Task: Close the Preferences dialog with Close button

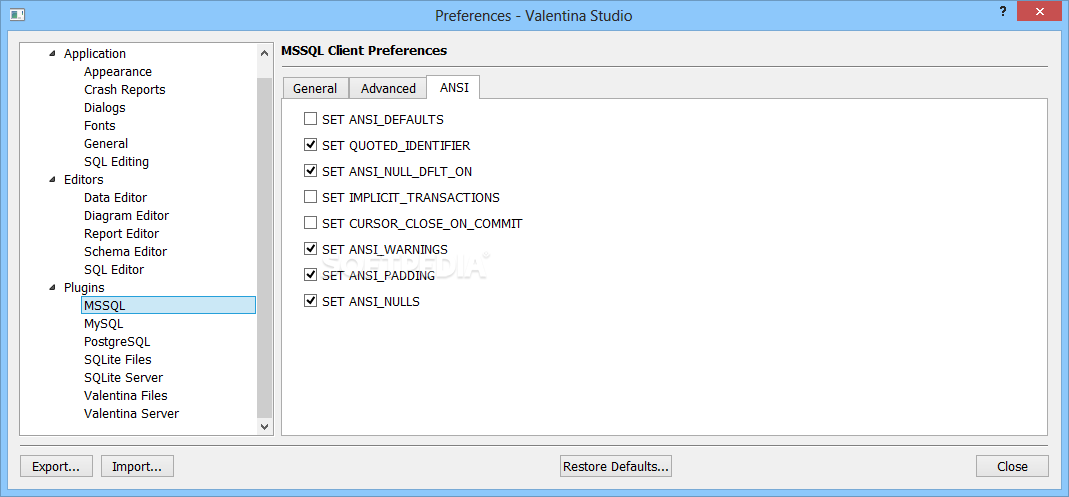Action: pyautogui.click(x=1012, y=466)
